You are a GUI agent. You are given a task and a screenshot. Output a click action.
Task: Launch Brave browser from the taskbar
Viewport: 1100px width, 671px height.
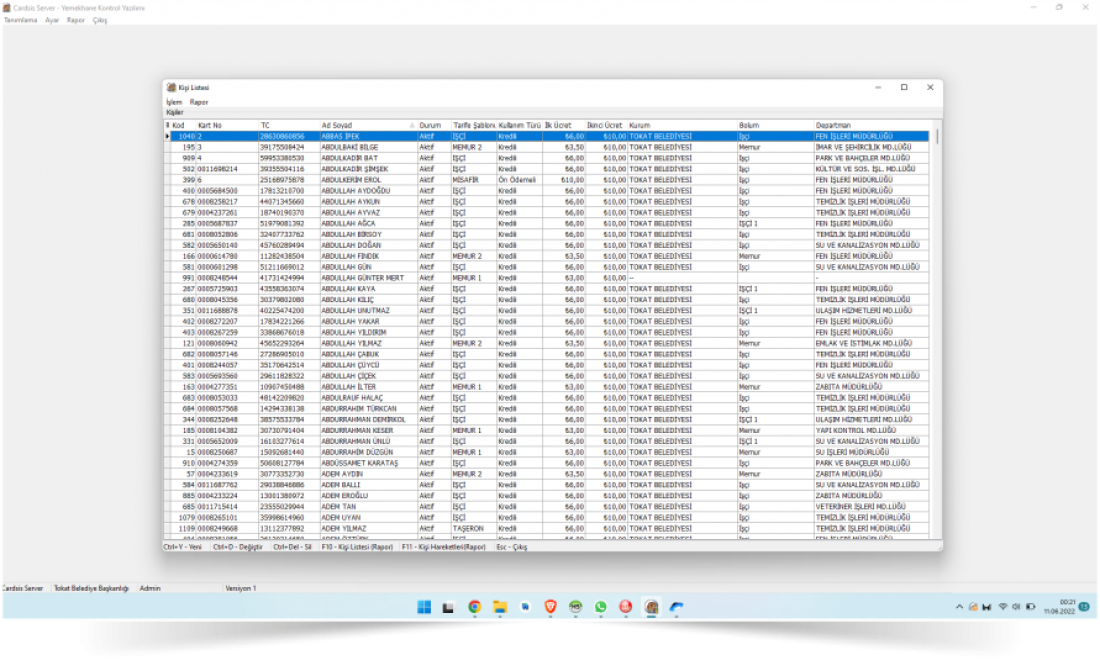click(550, 607)
